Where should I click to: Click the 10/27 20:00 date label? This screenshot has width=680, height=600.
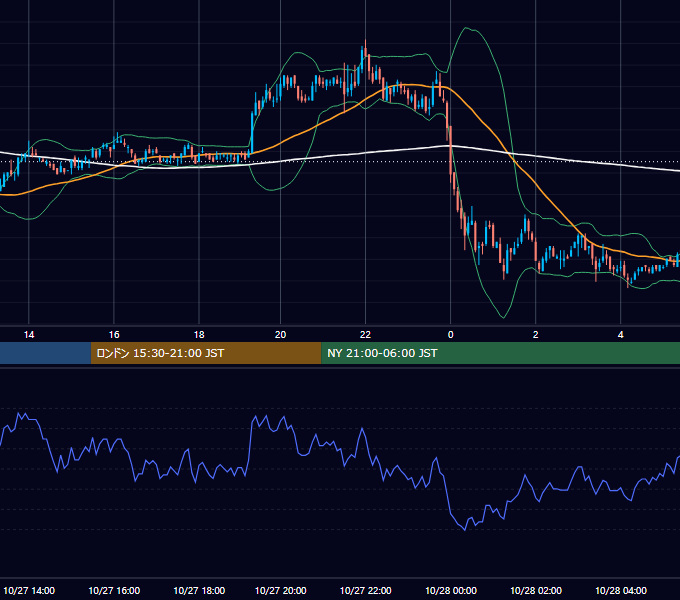[281, 590]
